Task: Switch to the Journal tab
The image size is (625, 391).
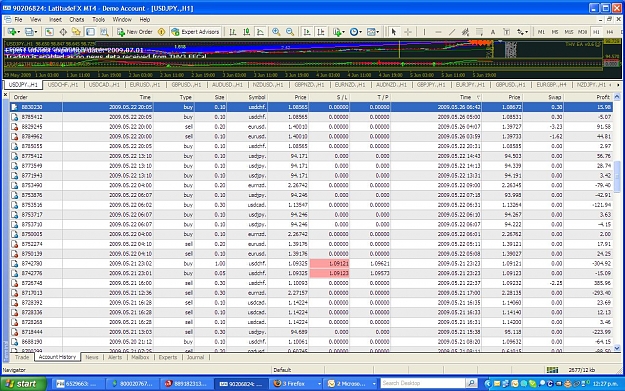Action: (195, 357)
